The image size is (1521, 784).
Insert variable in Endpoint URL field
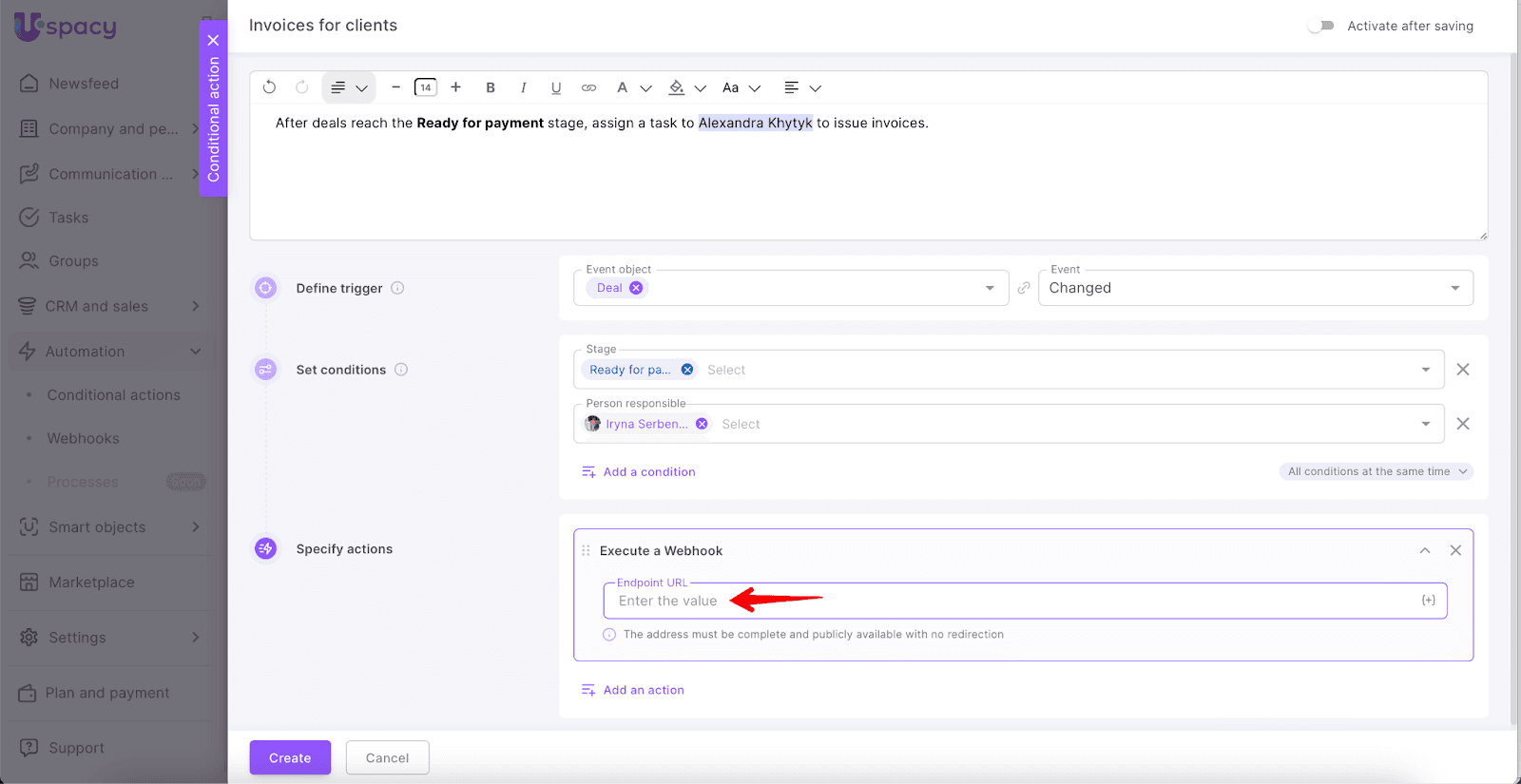click(x=1428, y=601)
